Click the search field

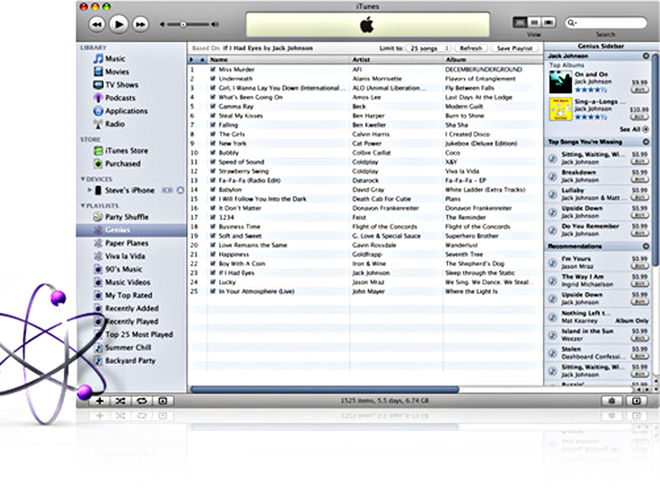606,23
